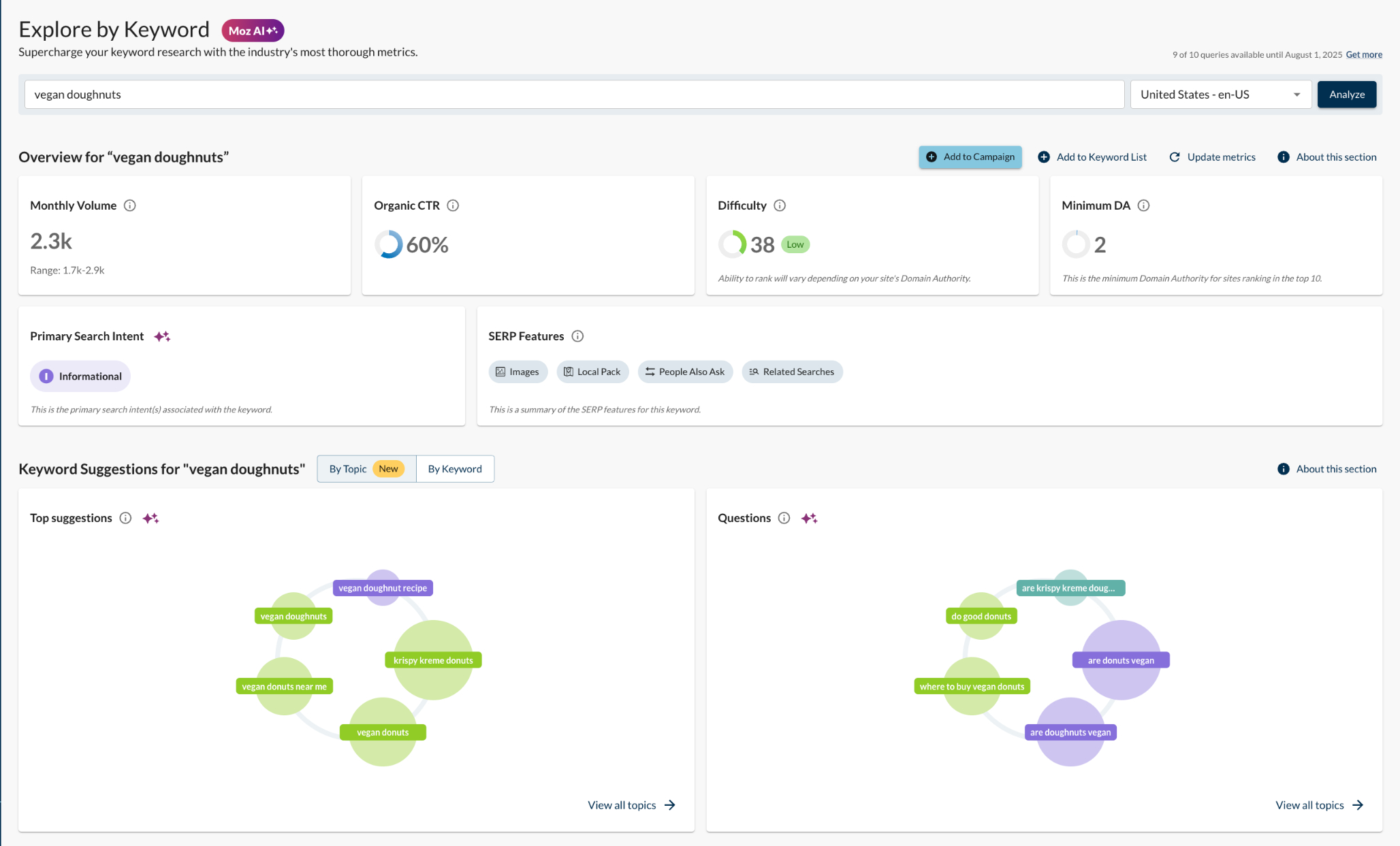Click Update metrics text
This screenshot has height=846, width=1400.
click(x=1222, y=157)
